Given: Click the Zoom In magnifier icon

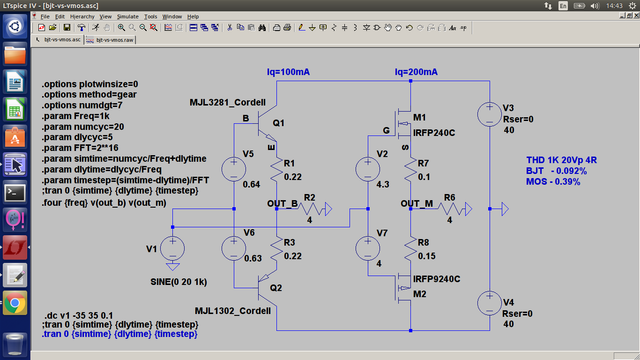Looking at the screenshot, I should pyautogui.click(x=121, y=28).
